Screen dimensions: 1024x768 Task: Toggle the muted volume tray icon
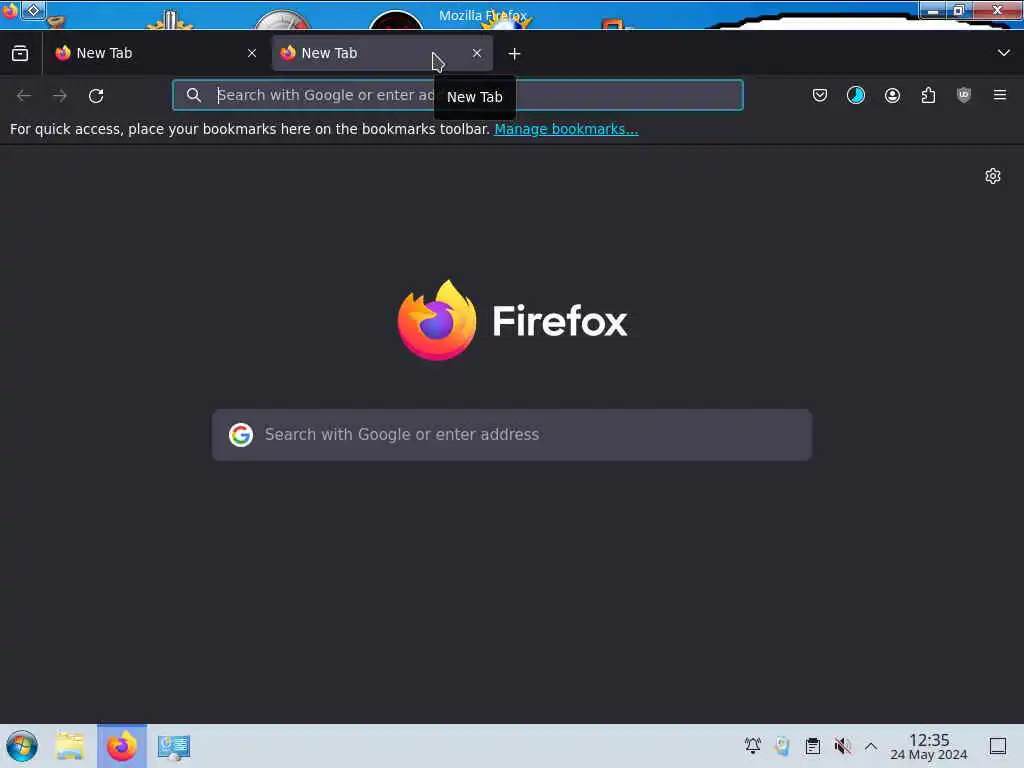pyautogui.click(x=842, y=745)
